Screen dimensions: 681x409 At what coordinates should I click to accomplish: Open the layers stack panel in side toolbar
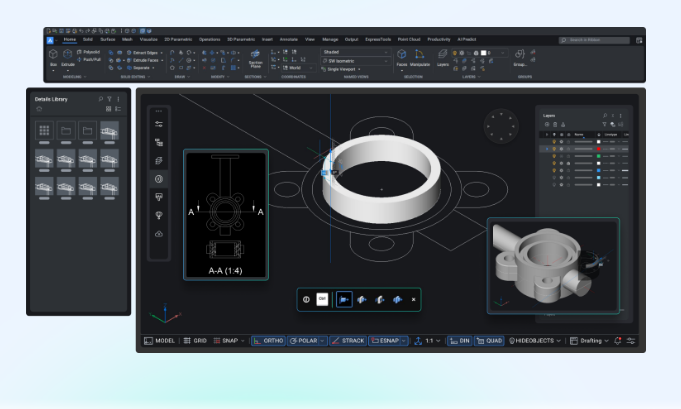159,161
